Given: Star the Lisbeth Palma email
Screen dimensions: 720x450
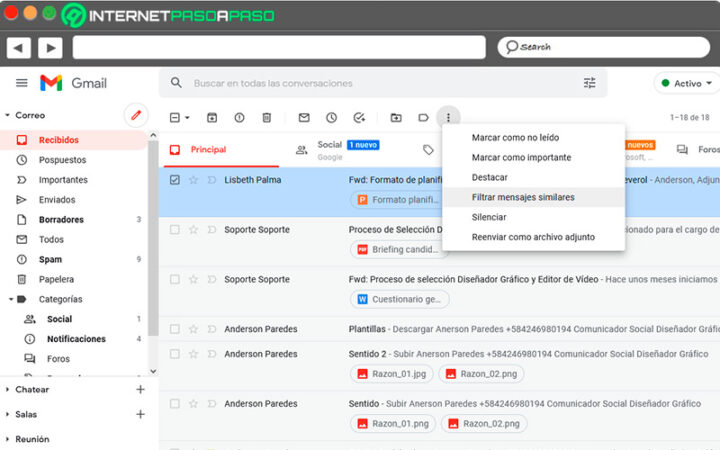Looking at the screenshot, I should pyautogui.click(x=193, y=180).
